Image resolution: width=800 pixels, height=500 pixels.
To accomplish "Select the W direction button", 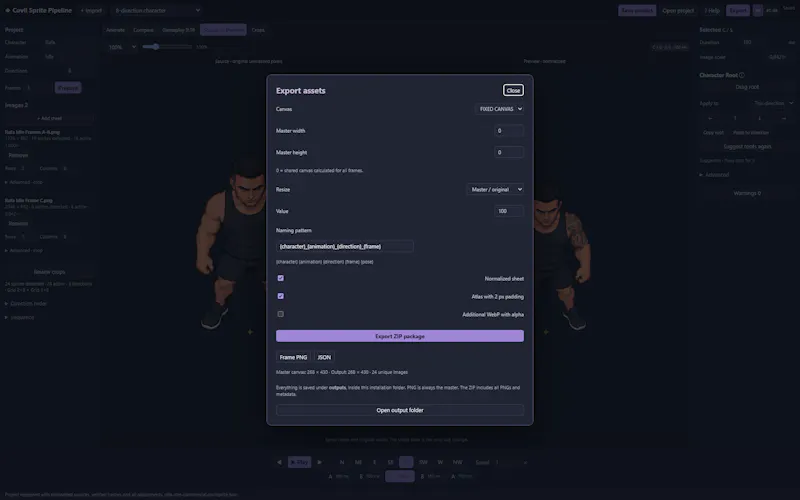I will (440, 462).
